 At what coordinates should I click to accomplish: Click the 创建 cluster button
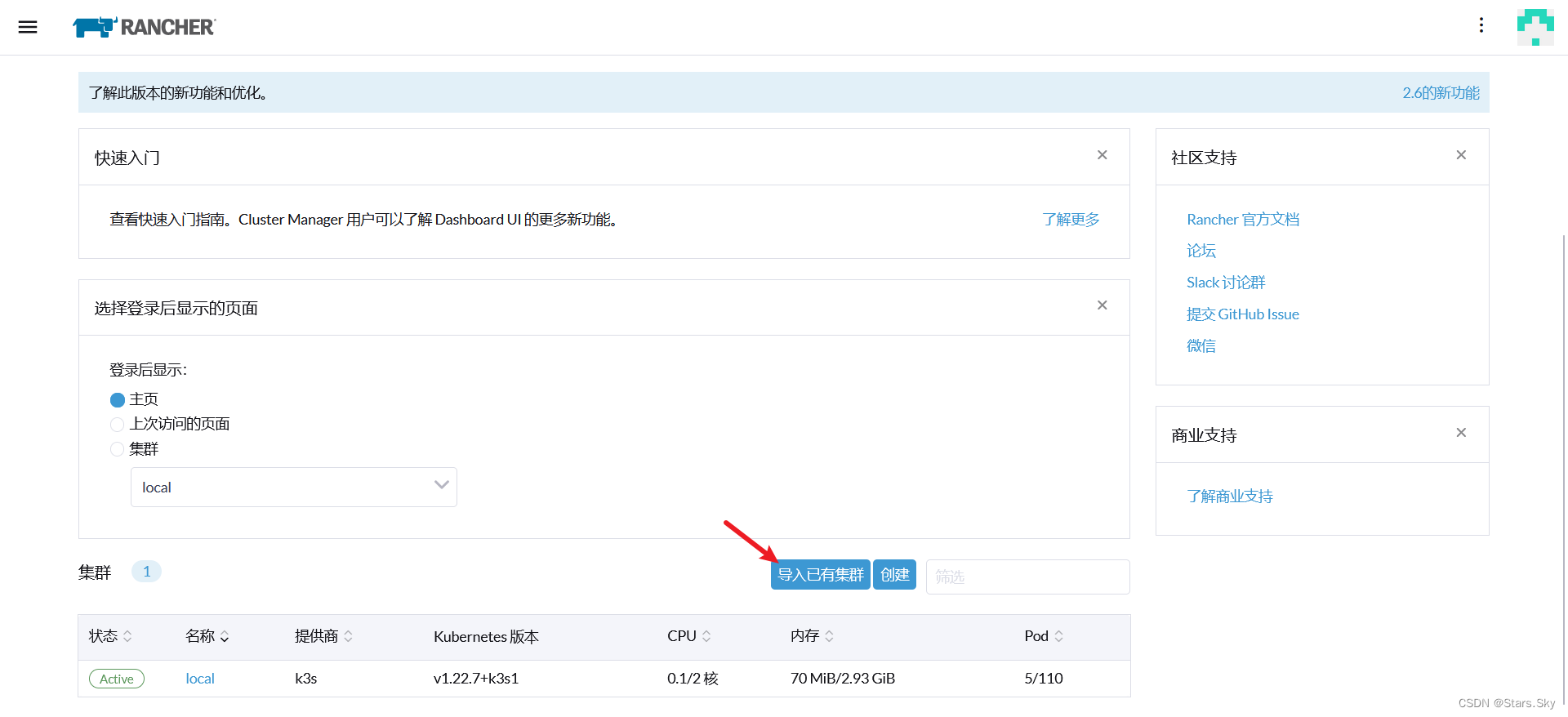tap(894, 575)
